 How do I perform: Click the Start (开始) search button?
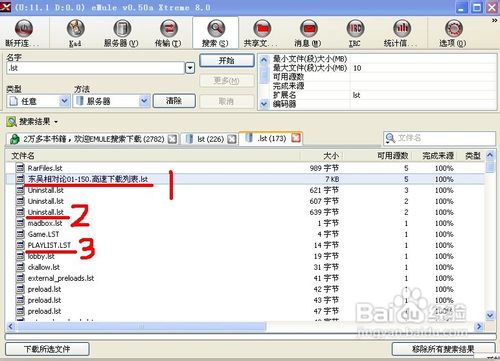(227, 60)
